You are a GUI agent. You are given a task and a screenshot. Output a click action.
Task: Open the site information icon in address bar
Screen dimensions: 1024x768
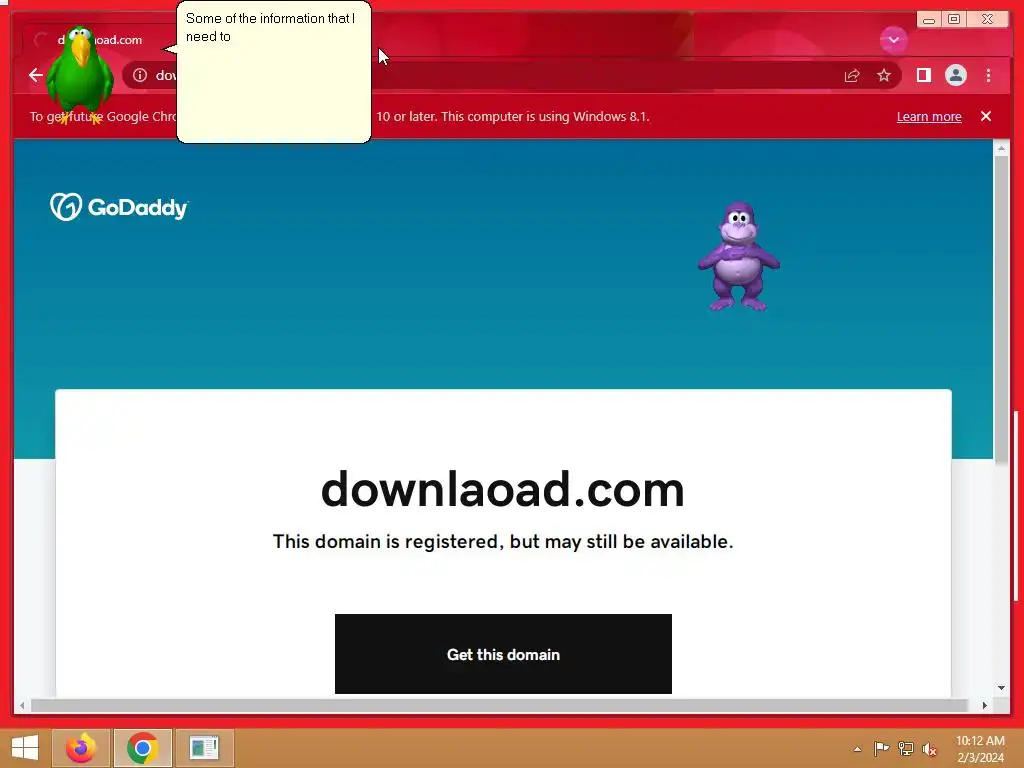pyautogui.click(x=140, y=75)
